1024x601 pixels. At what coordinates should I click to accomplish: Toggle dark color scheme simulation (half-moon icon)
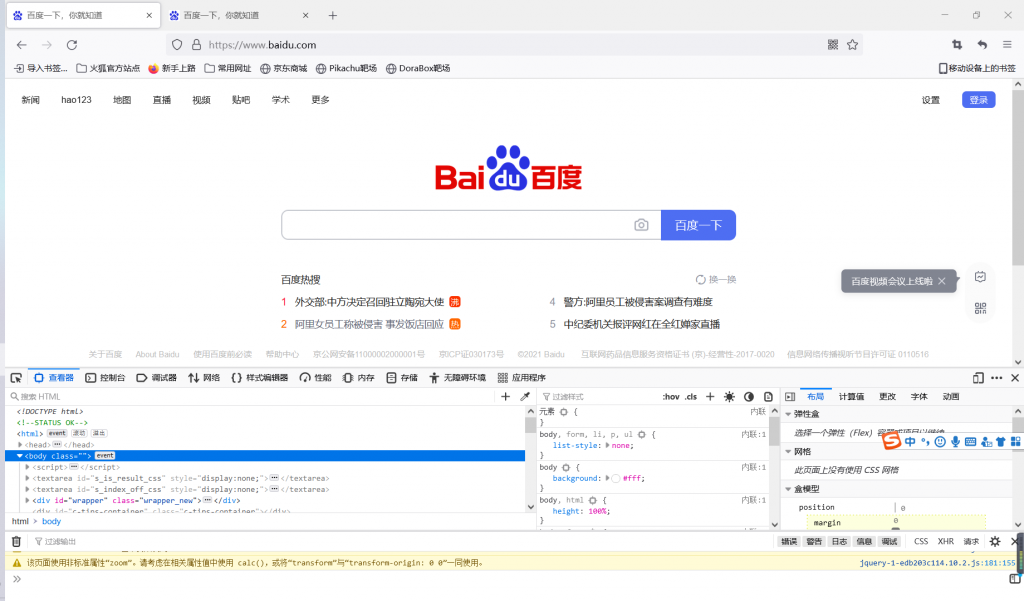(x=749, y=397)
